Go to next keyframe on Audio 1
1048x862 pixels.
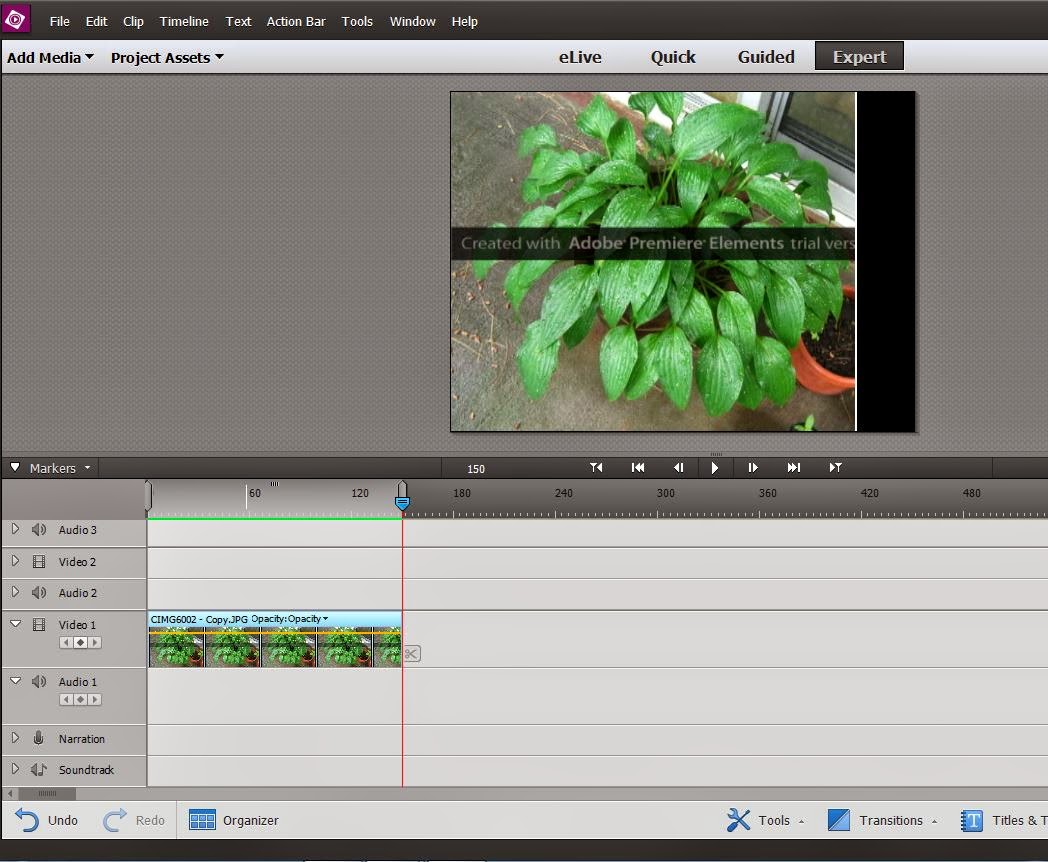[95, 700]
